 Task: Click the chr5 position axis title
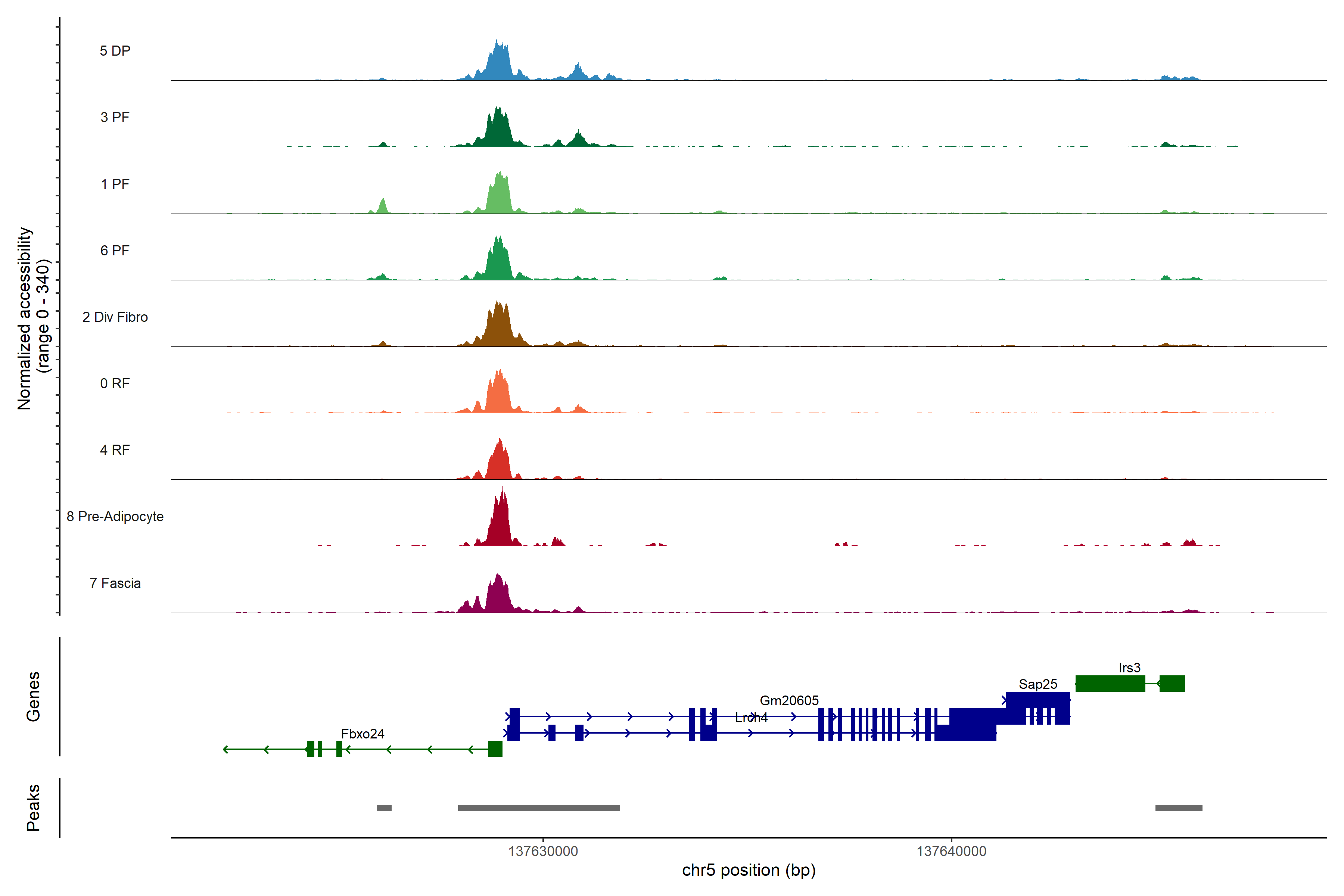[749, 870]
